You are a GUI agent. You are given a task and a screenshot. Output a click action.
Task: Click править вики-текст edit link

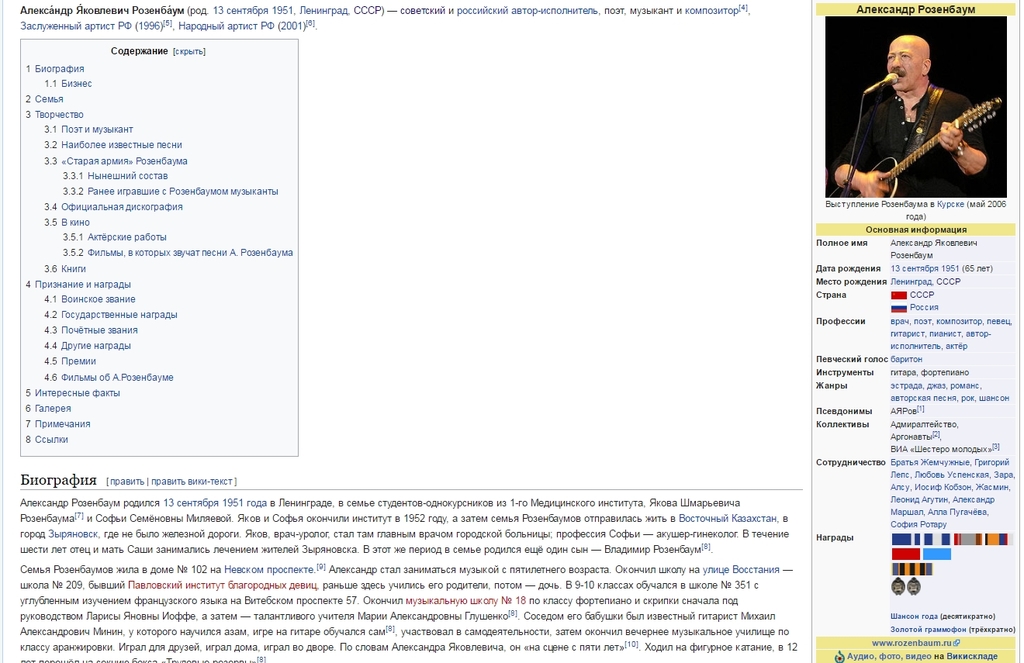click(x=192, y=481)
